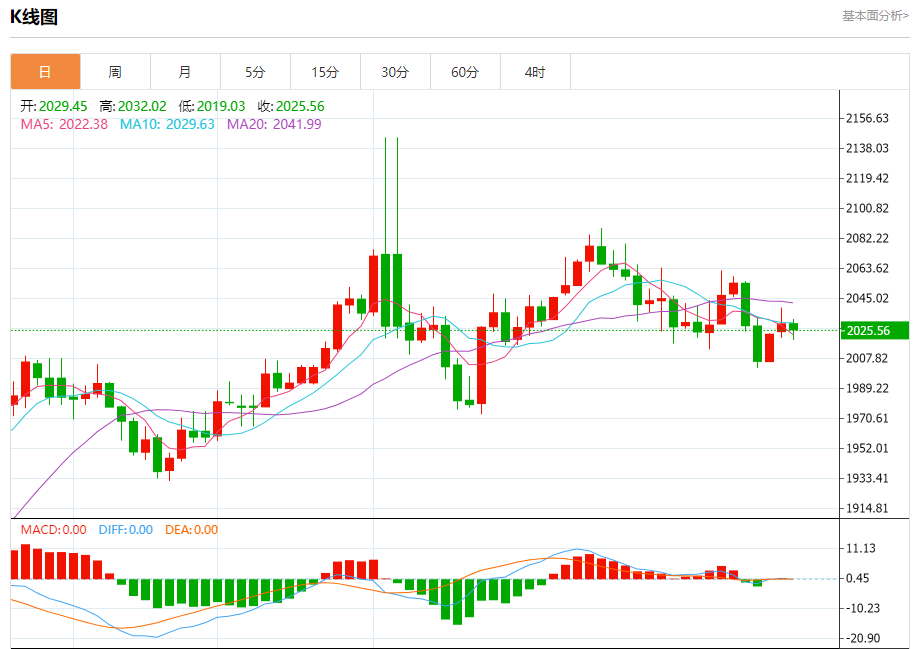Open the 5分 interval tab
The width and height of the screenshot is (920, 649).
pyautogui.click(x=255, y=72)
